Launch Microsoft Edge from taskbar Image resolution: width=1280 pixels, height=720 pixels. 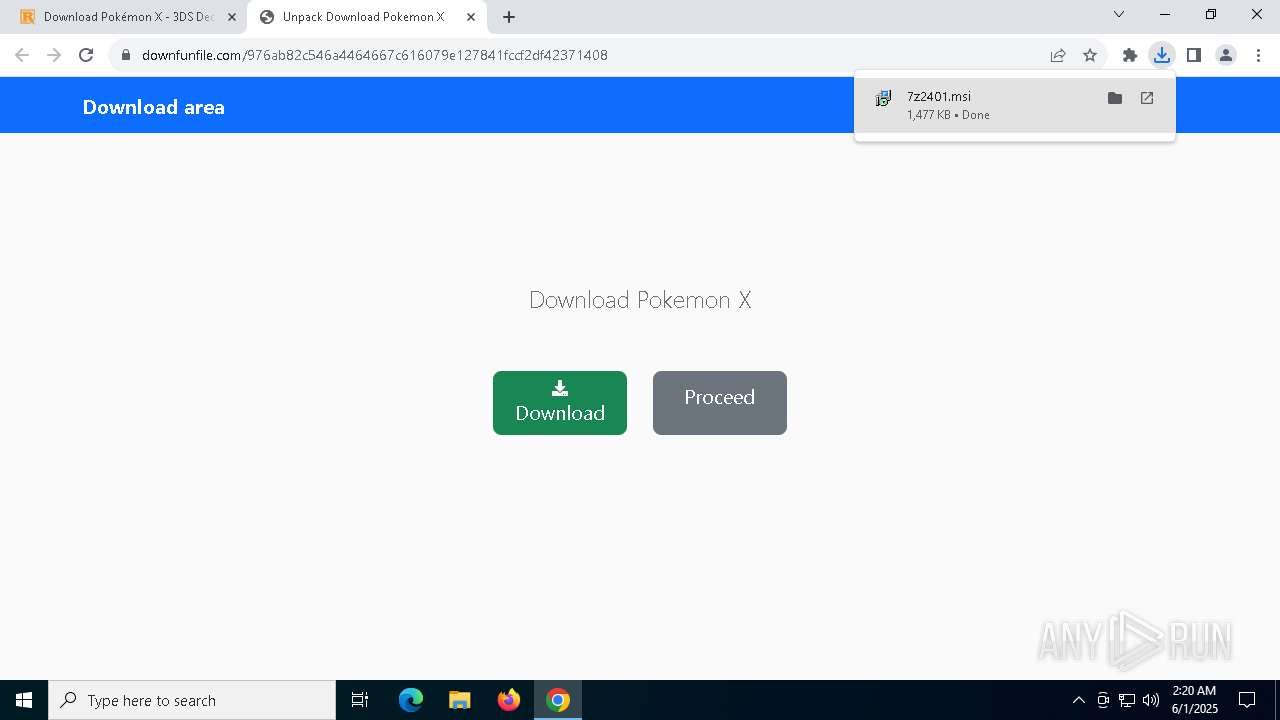click(411, 700)
